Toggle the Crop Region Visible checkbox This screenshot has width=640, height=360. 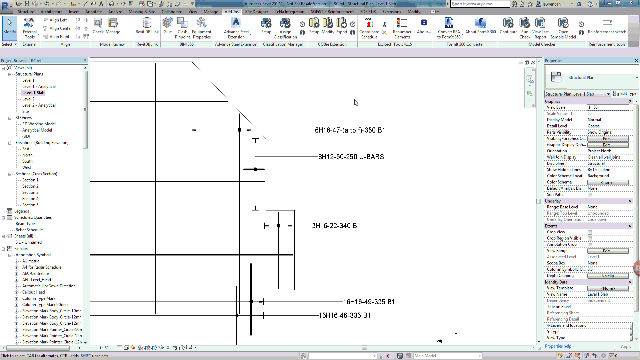(x=590, y=238)
